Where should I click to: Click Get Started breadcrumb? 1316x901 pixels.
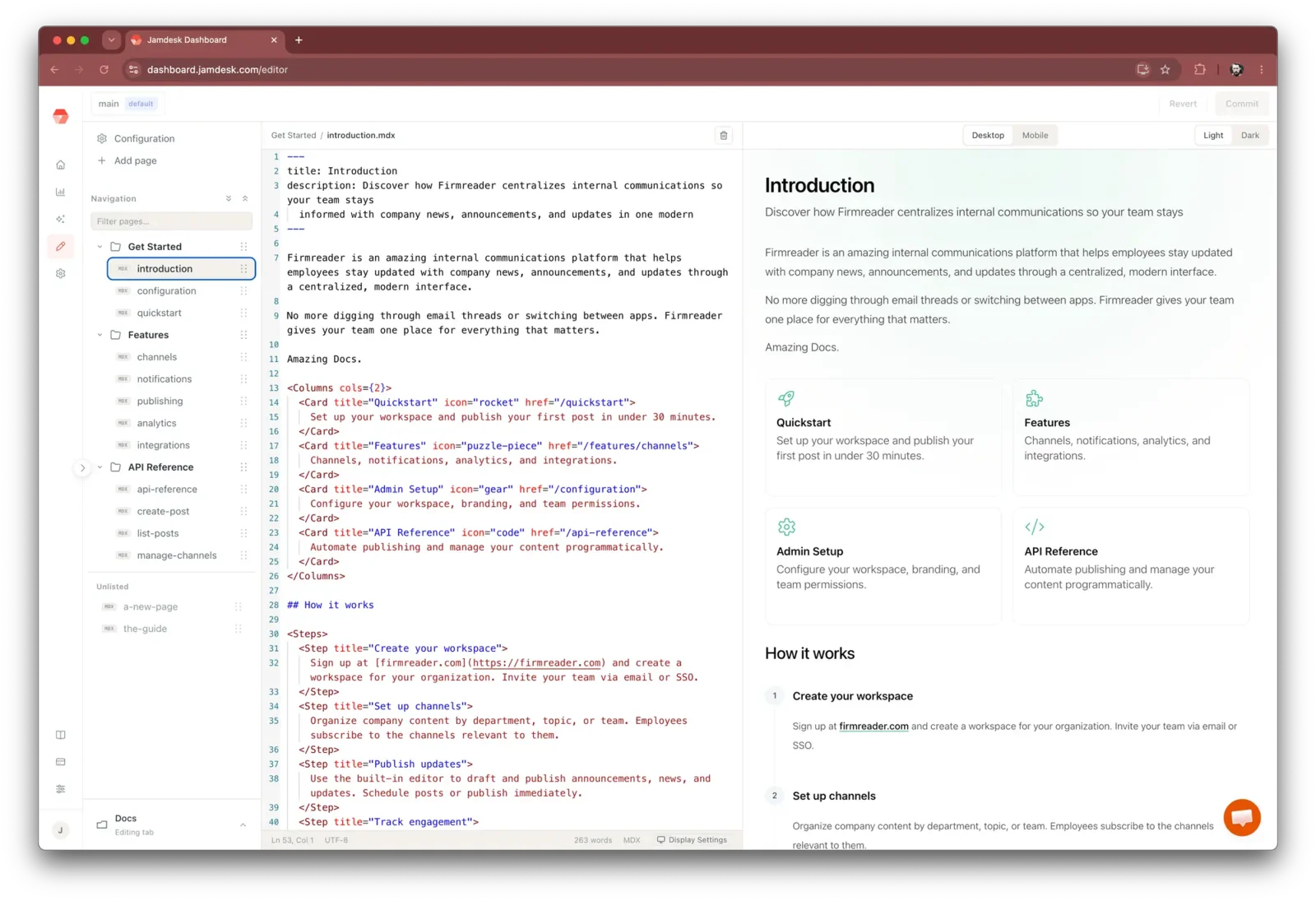pyautogui.click(x=294, y=136)
